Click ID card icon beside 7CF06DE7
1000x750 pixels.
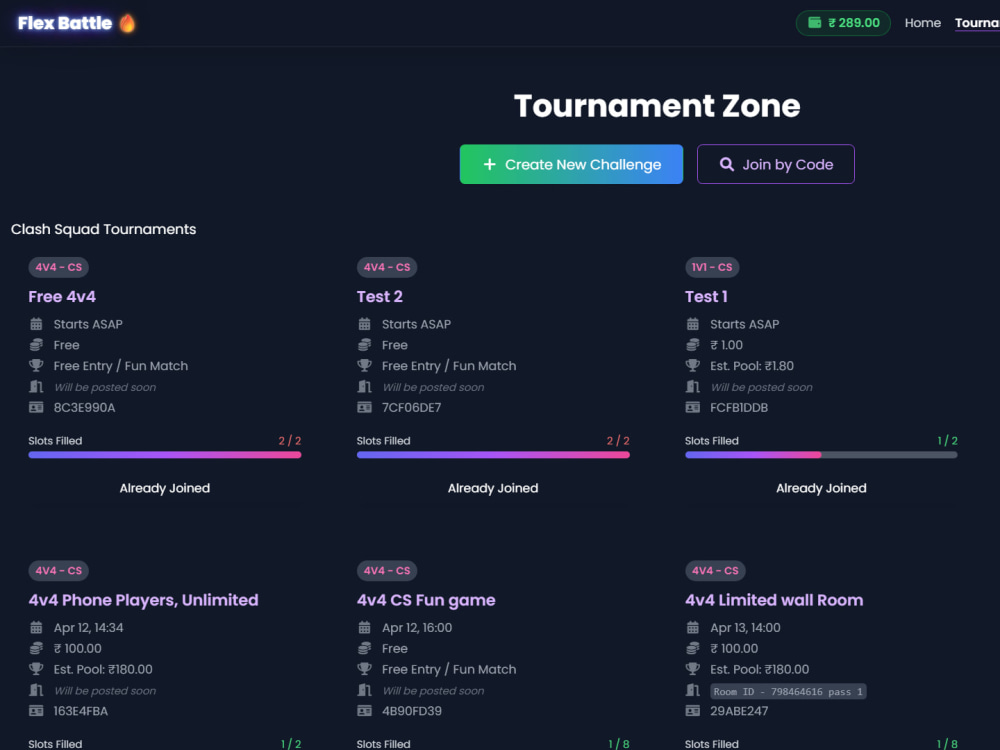point(364,408)
